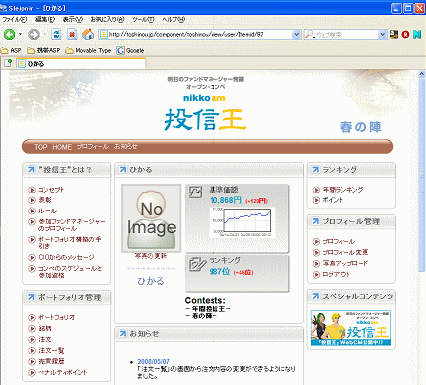Open the 年間ランキング link
426x385 pixels.
(x=343, y=190)
